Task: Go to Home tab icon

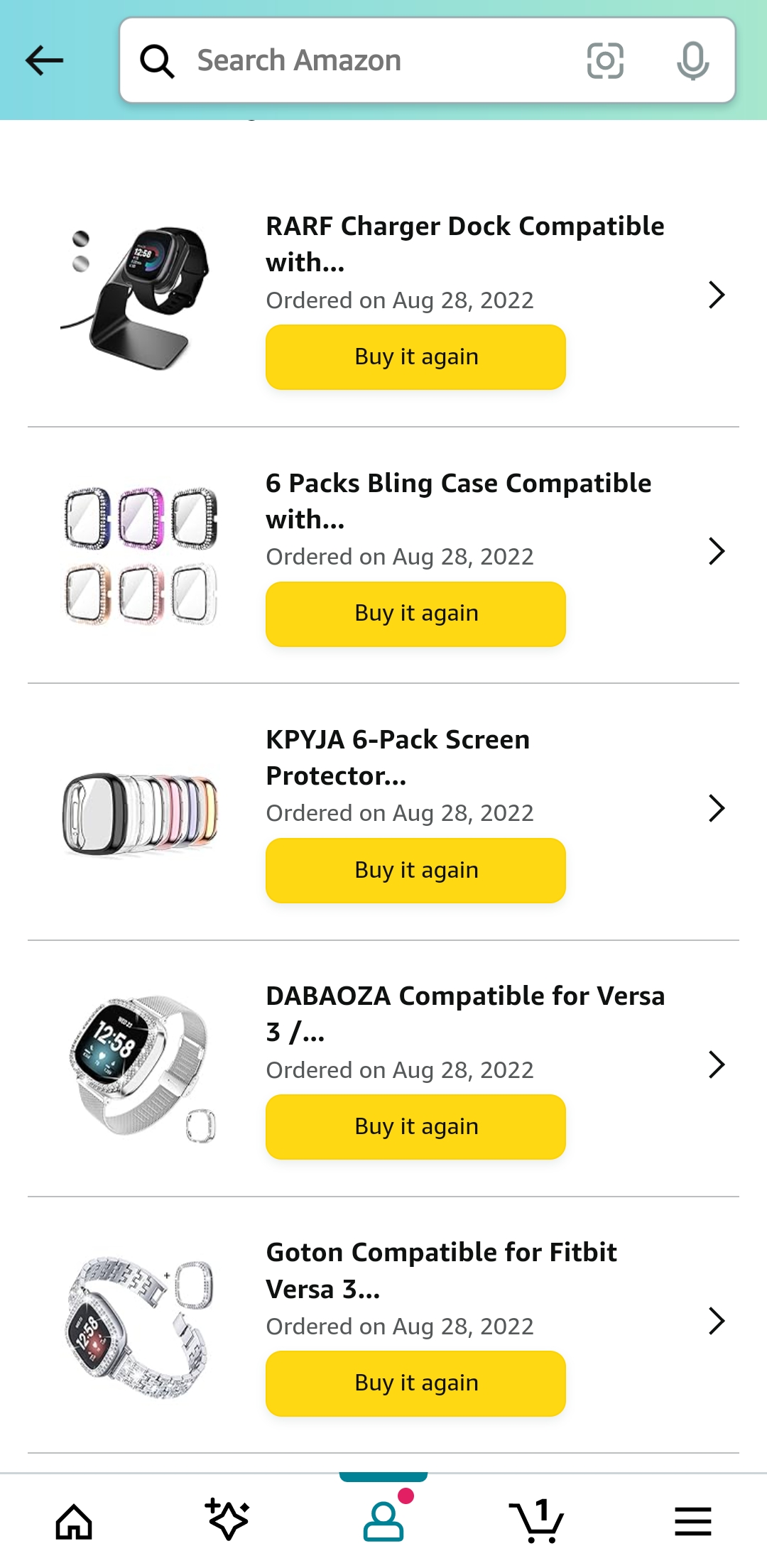Action: [x=74, y=1522]
